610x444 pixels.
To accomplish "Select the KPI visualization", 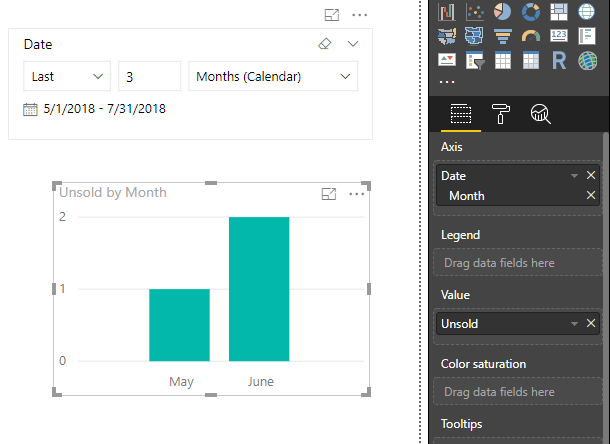I will (x=447, y=60).
